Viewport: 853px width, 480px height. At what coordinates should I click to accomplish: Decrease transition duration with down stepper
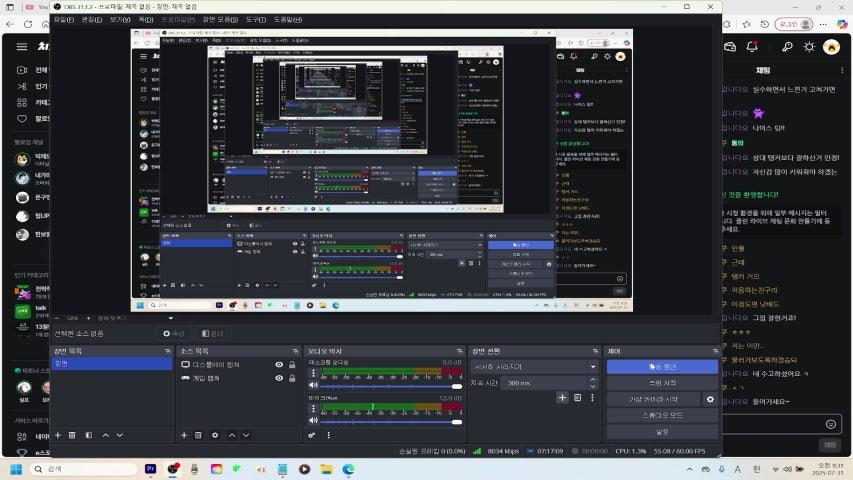click(593, 386)
